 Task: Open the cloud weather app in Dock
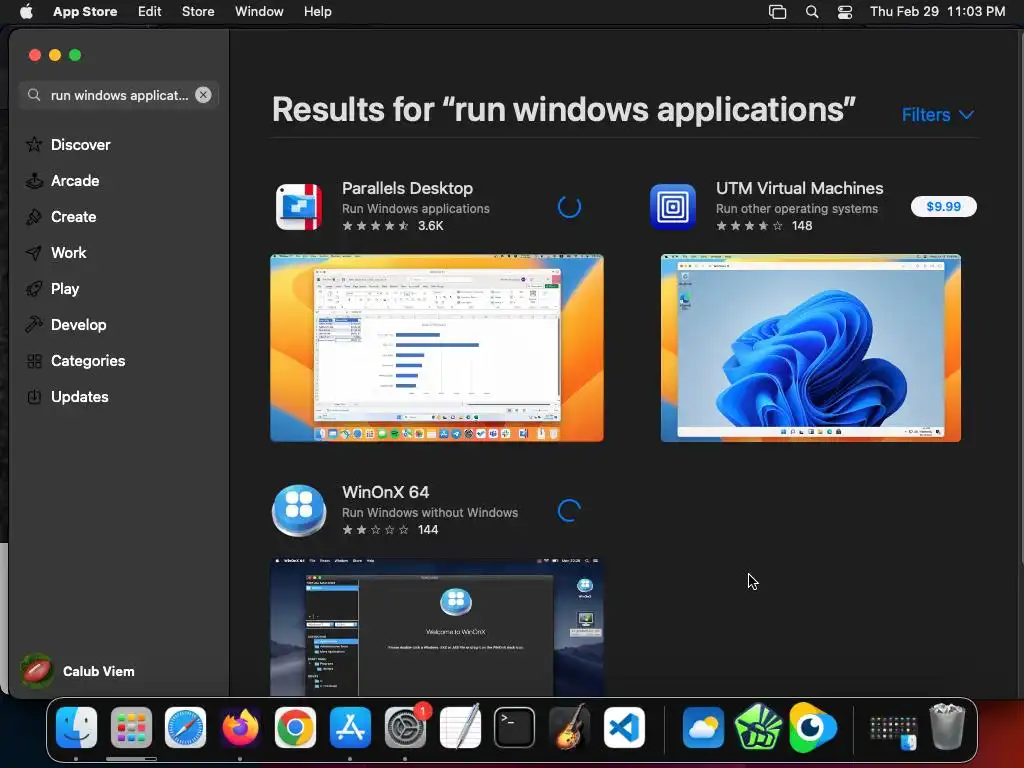point(703,728)
